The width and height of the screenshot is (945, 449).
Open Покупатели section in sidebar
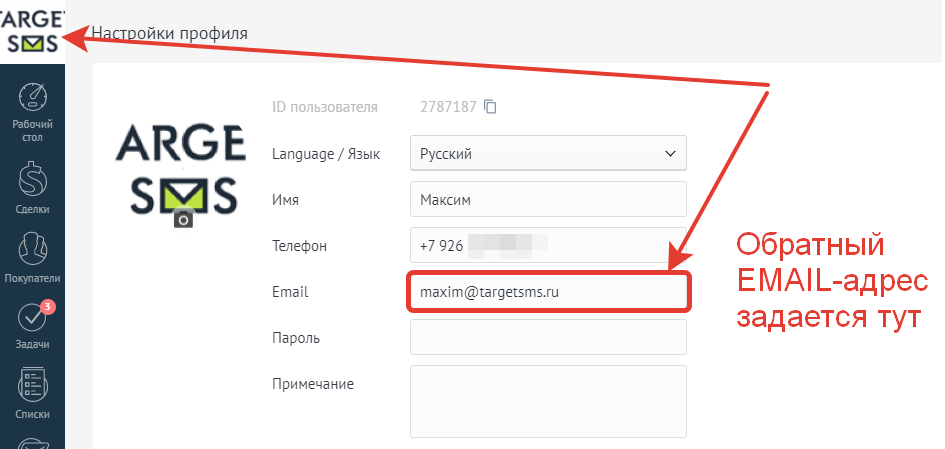33,257
